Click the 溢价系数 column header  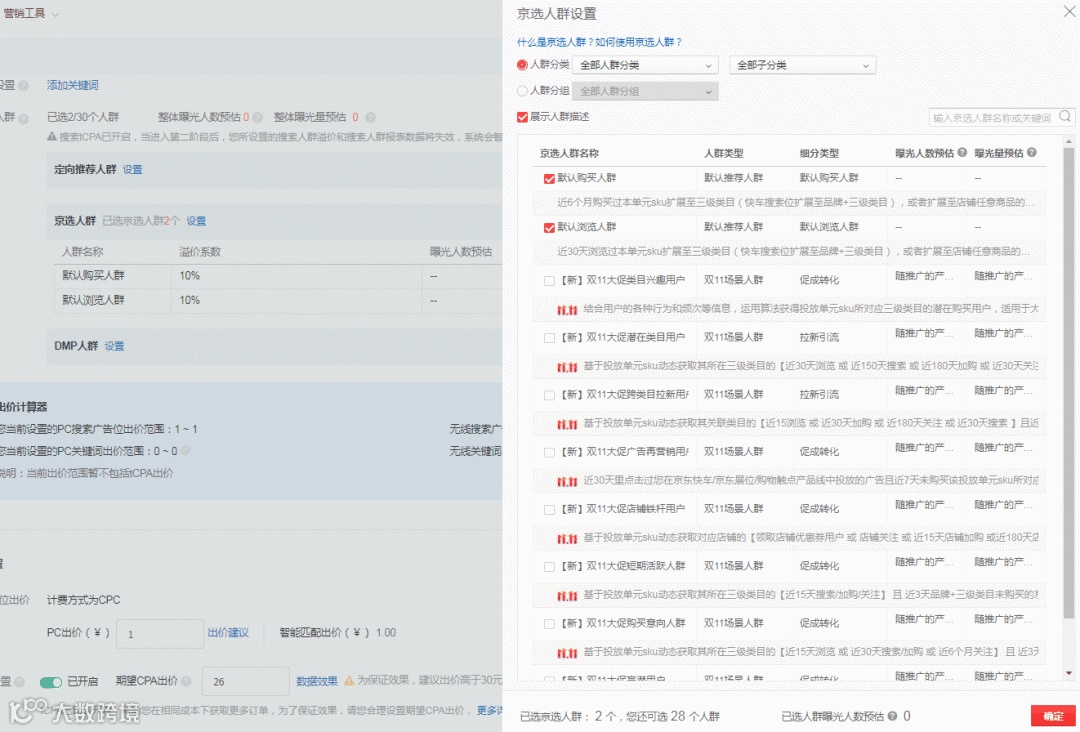(200, 252)
